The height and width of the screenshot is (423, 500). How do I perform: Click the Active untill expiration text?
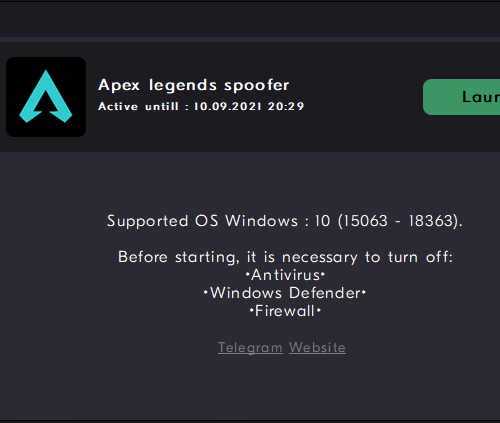(201, 106)
